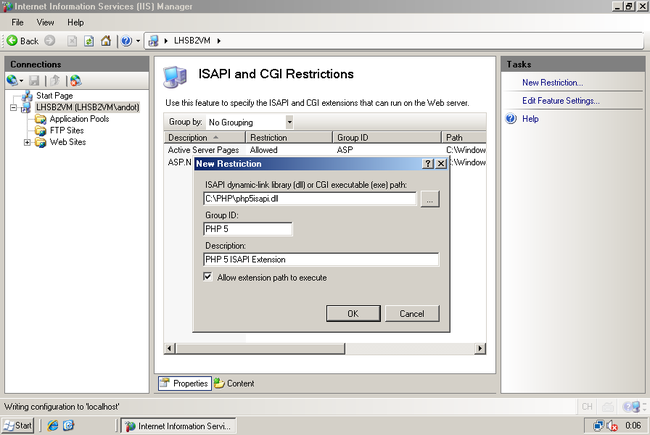Select Start Page in connections tree
Viewport: 650px width, 435px height.
[x=54, y=96]
